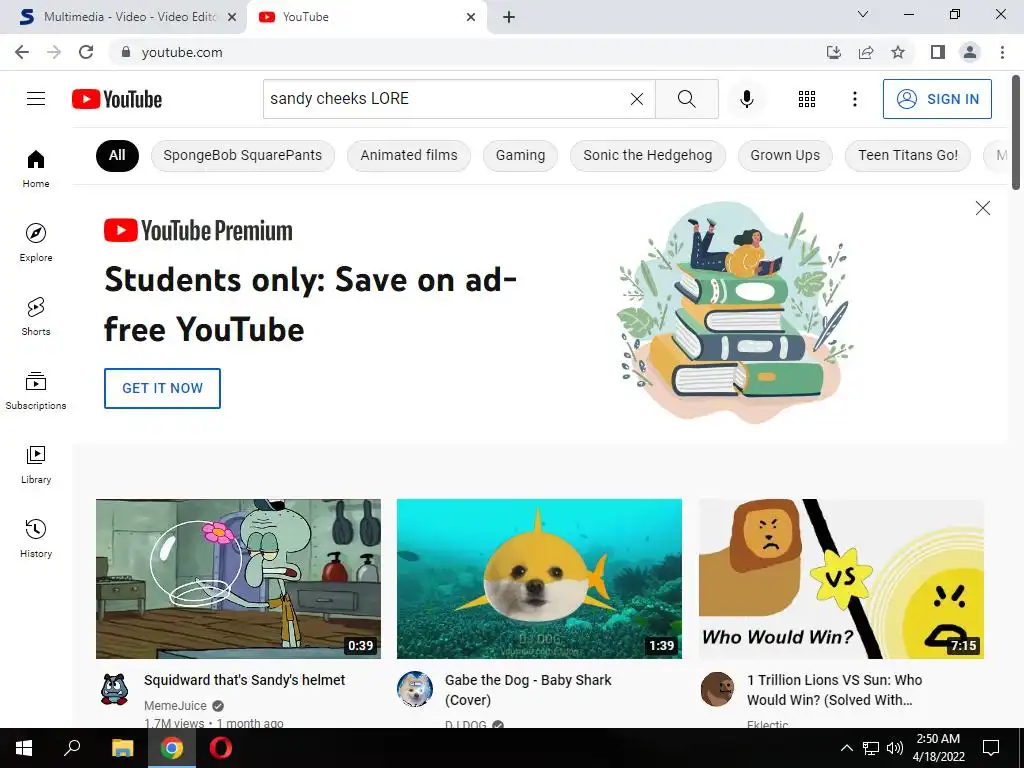Image resolution: width=1024 pixels, height=768 pixels.
Task: Play the Baby Shark dog thumbnail video
Action: click(539, 579)
